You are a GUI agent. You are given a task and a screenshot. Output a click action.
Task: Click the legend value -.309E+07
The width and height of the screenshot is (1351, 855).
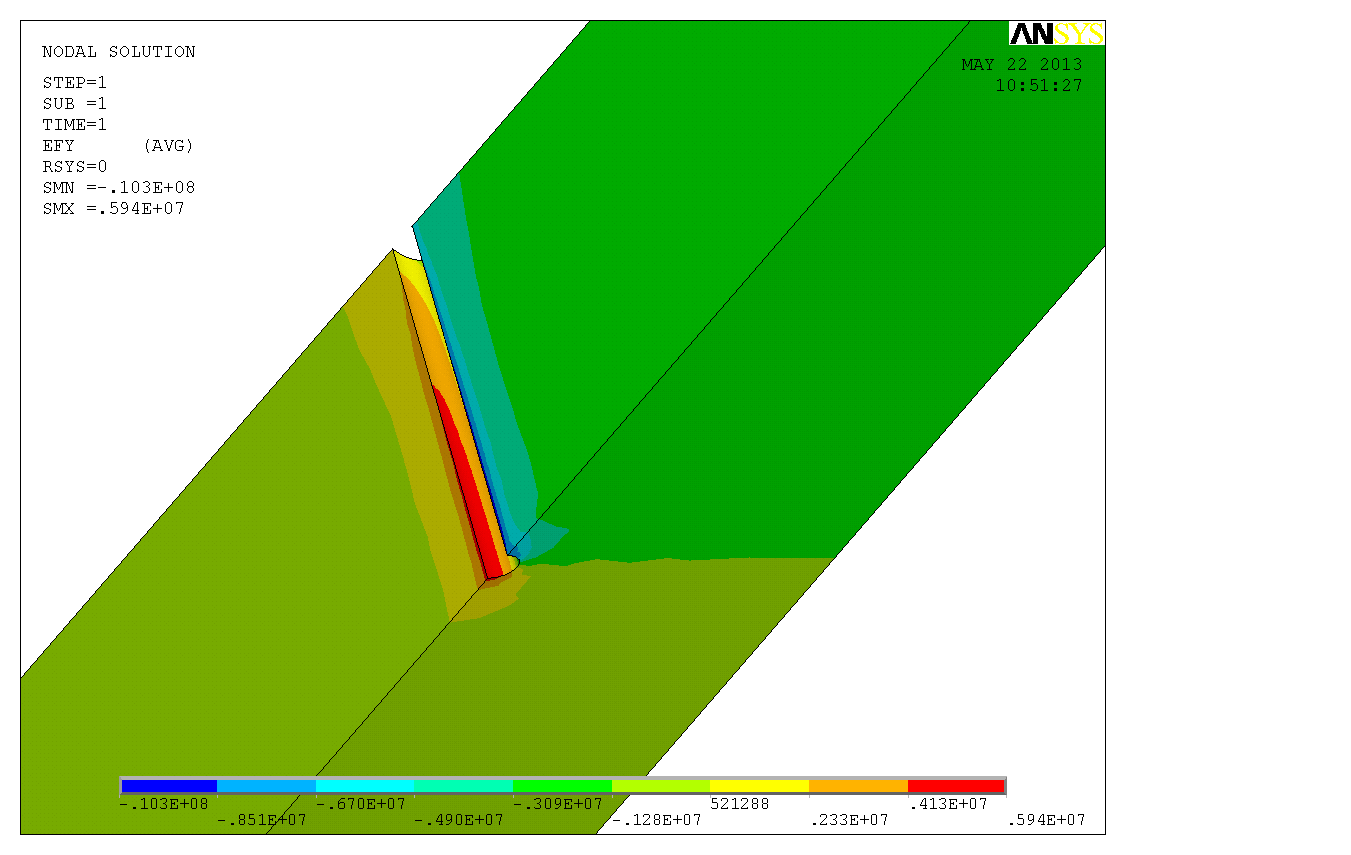coord(557,804)
